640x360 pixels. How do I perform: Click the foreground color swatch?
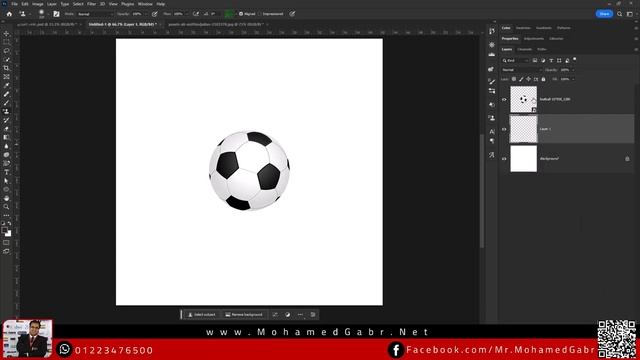click(4, 231)
